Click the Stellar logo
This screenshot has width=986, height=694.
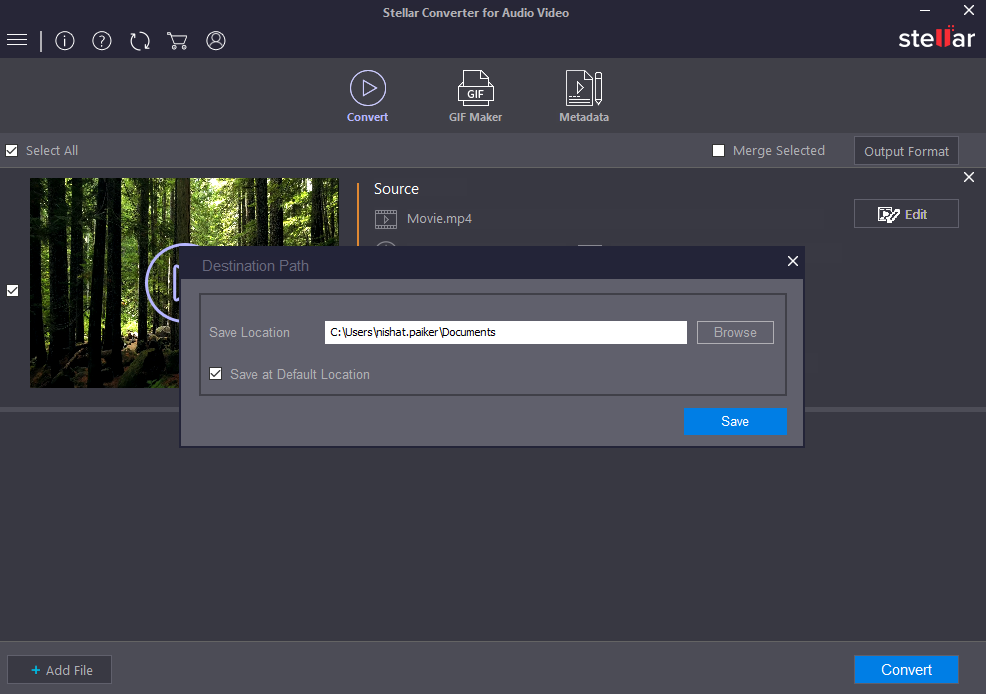pyautogui.click(x=936, y=38)
